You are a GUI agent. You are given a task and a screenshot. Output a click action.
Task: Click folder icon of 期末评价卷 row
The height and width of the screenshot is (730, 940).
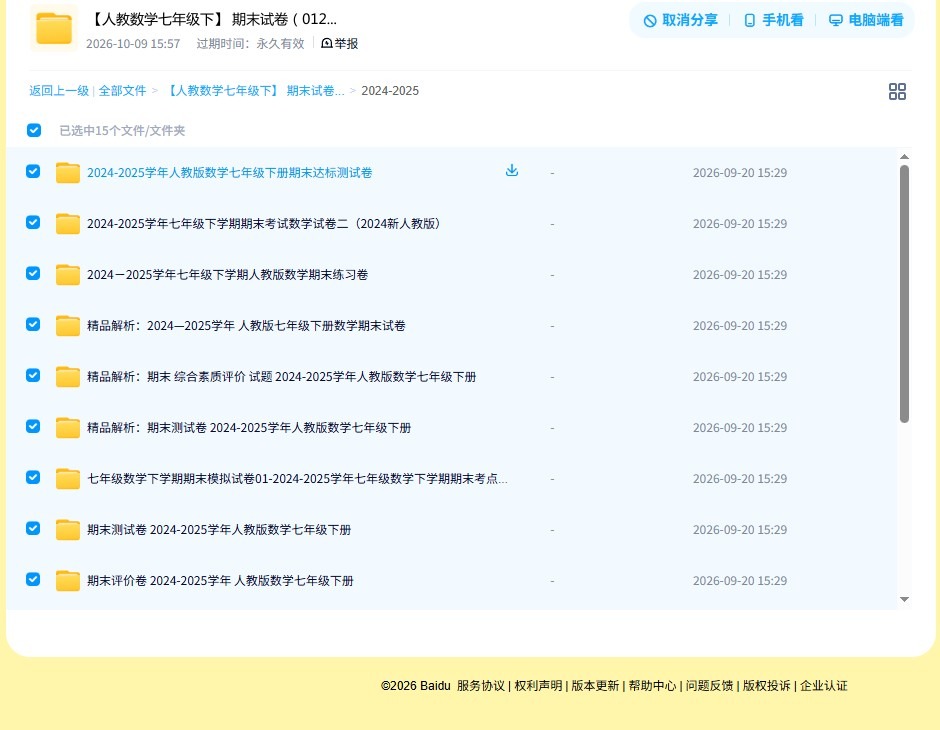(x=68, y=580)
